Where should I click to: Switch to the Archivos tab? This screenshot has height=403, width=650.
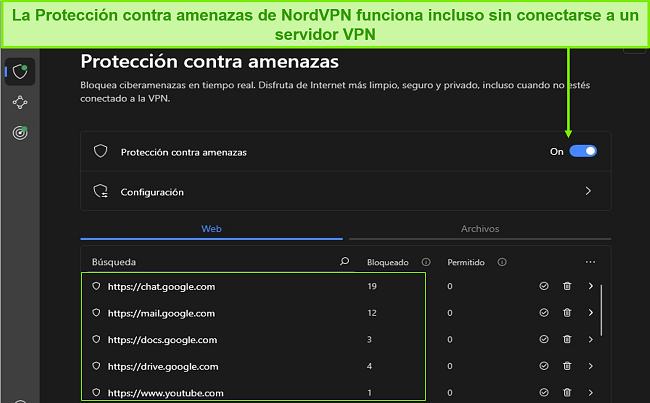(x=480, y=228)
